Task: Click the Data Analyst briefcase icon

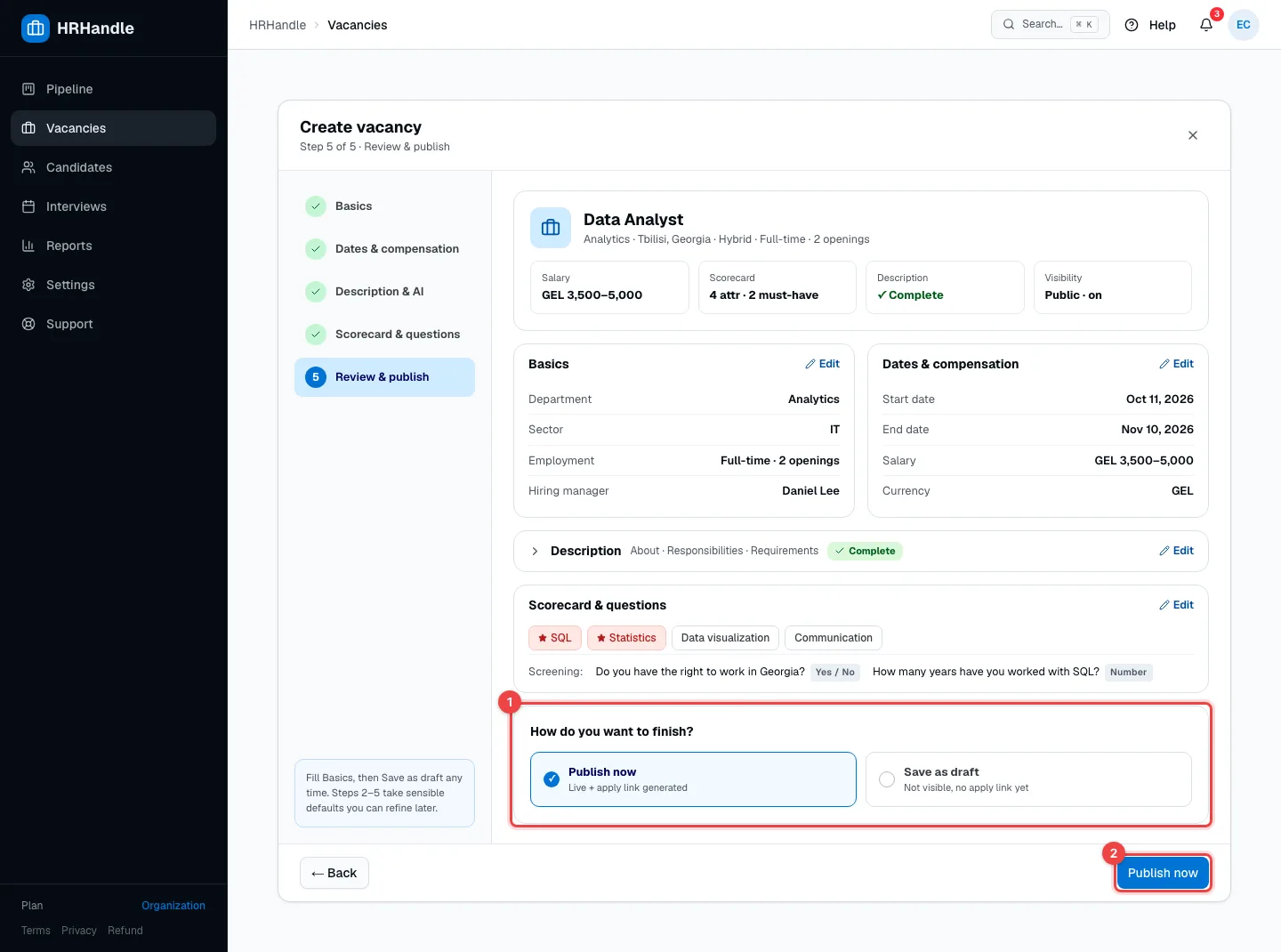Action: (x=551, y=228)
